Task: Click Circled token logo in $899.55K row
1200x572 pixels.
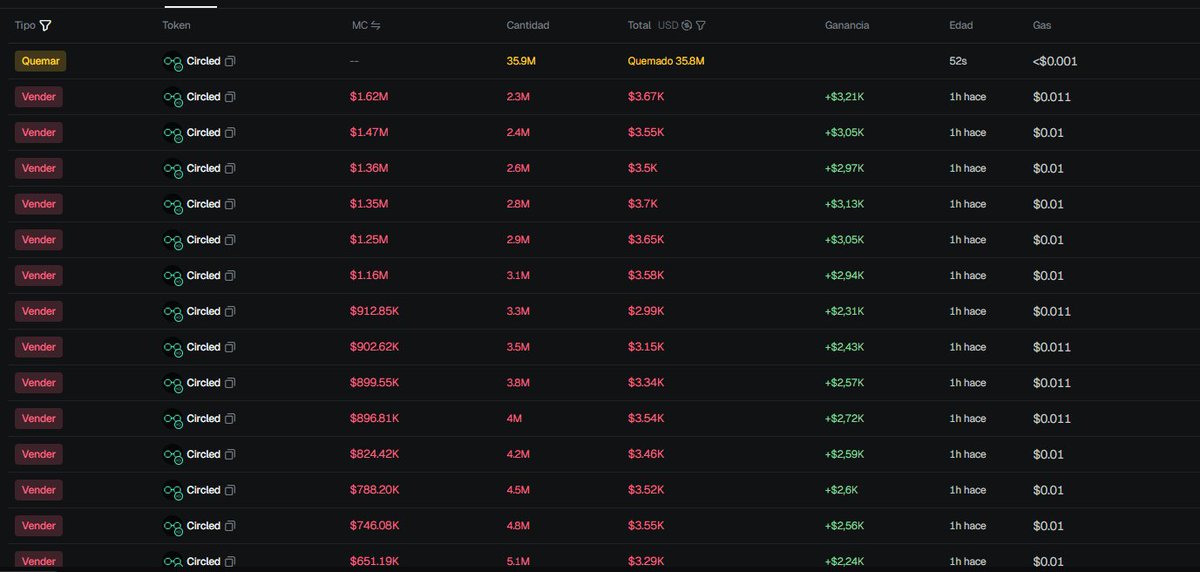Action: [173, 383]
